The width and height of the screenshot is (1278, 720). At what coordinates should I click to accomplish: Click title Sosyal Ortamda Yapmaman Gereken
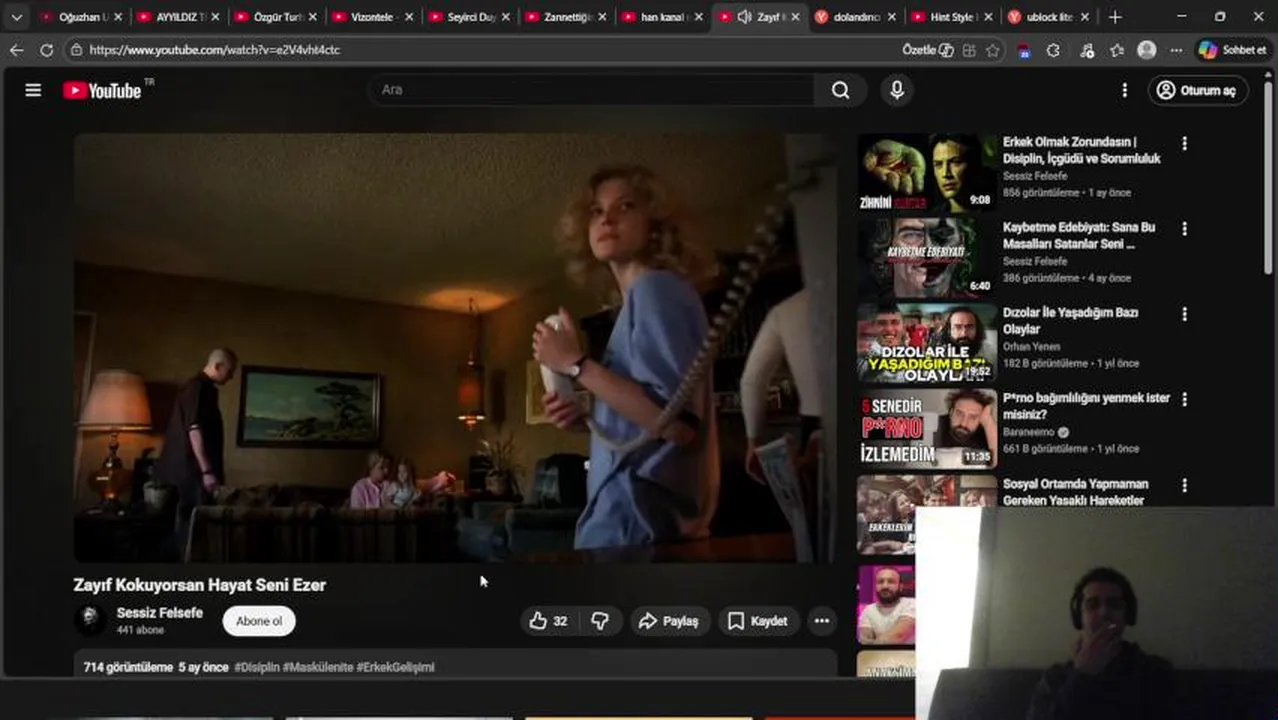1075,492
